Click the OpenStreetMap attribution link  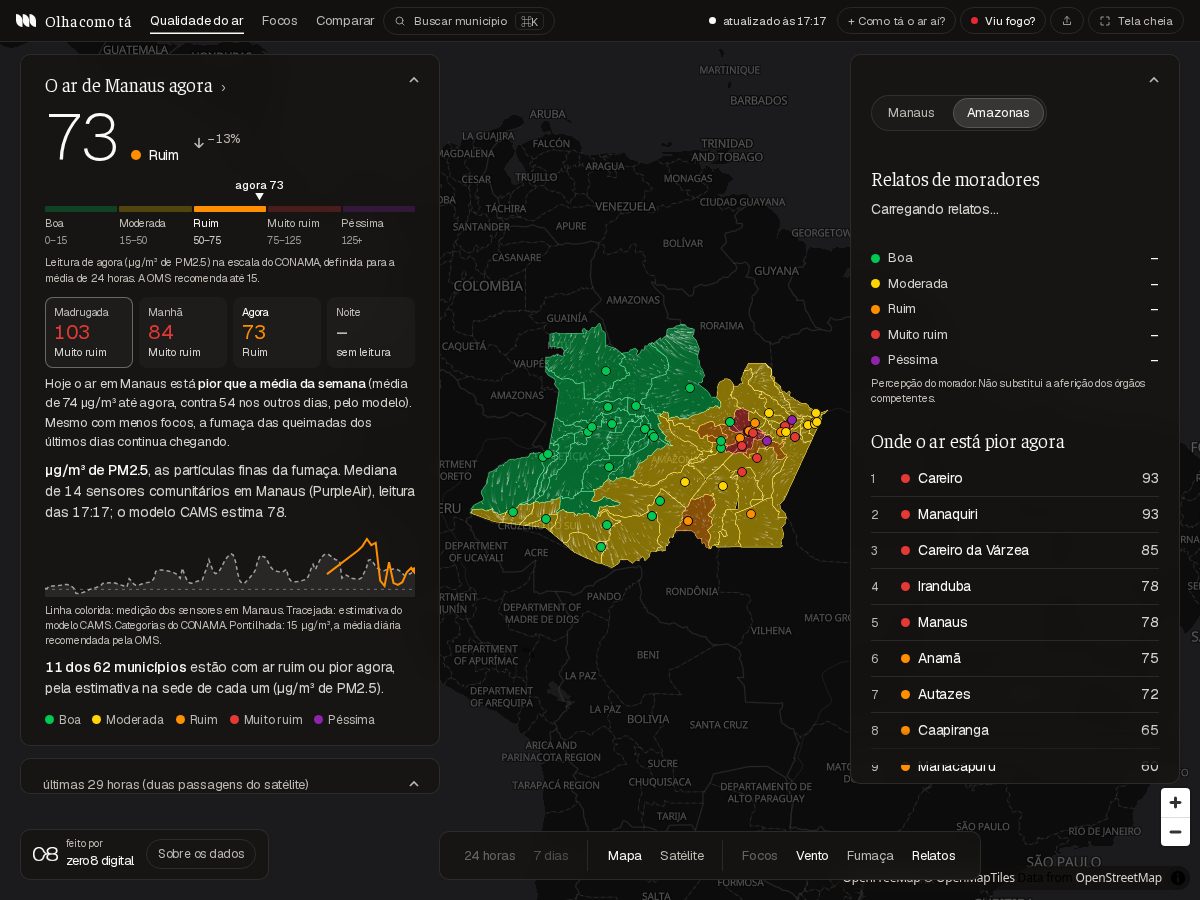coord(1118,878)
